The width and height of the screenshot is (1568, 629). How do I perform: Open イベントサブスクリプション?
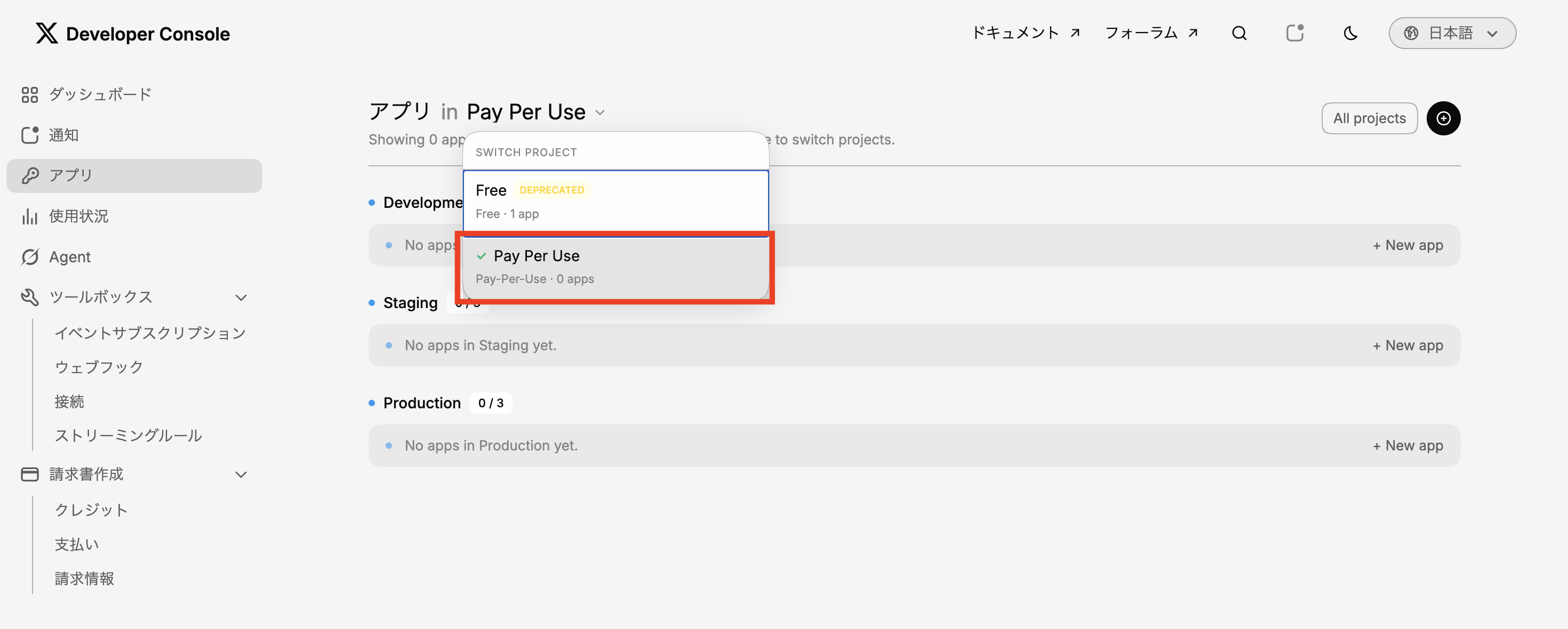click(150, 333)
